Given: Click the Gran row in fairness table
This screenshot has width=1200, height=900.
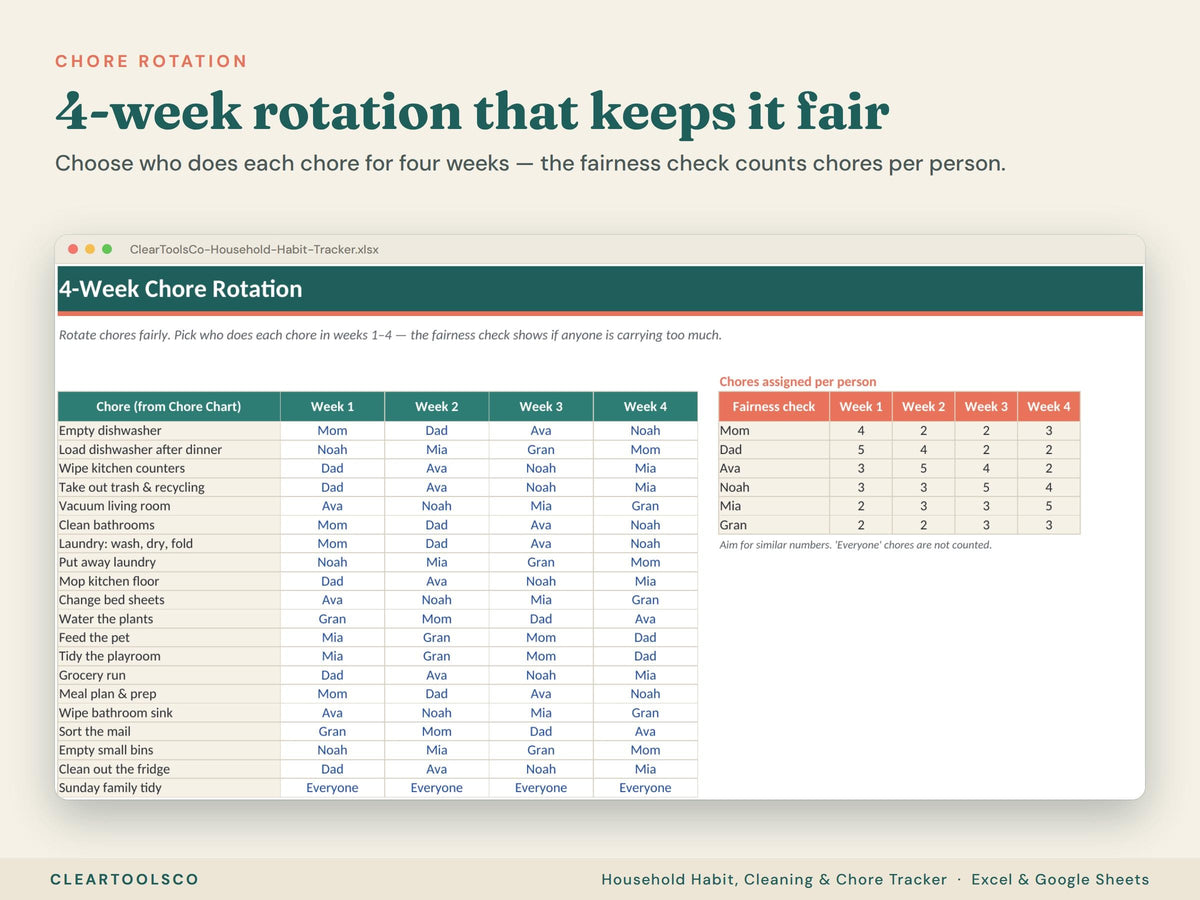Looking at the screenshot, I should click(899, 525).
